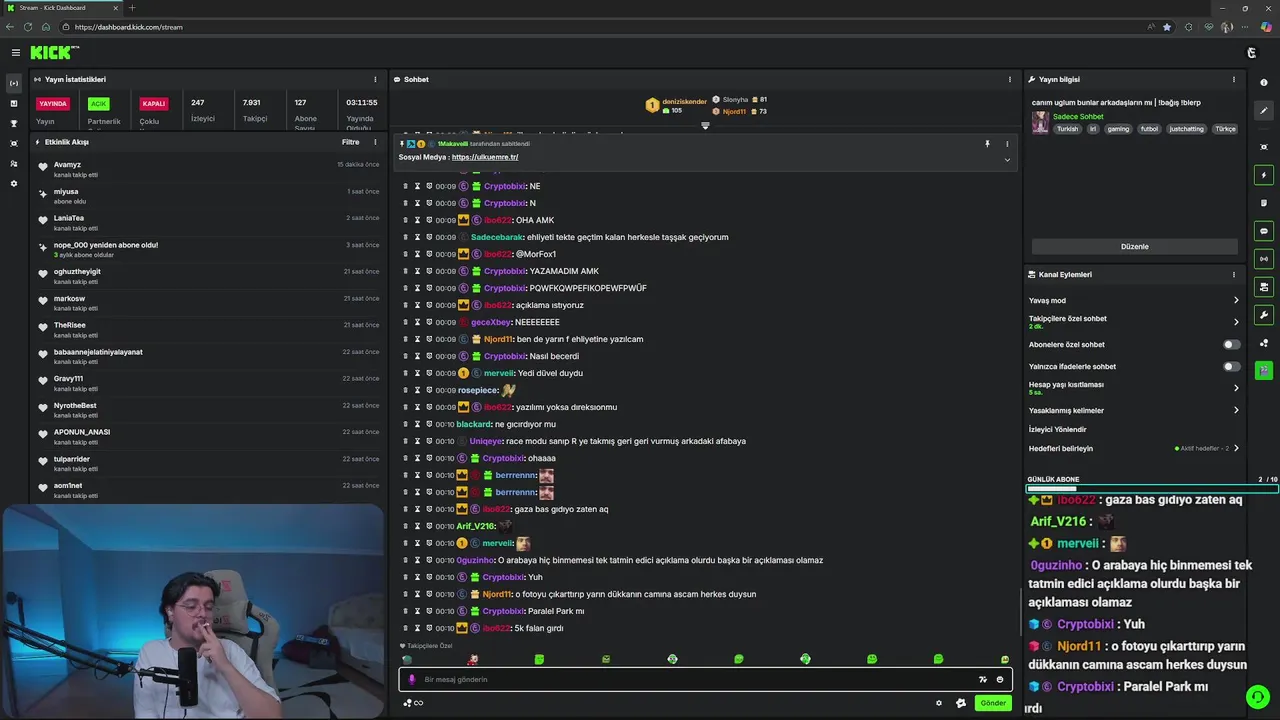Open the settings gear in left sidebar
Viewport: 1280px width, 720px height.
click(x=14, y=184)
